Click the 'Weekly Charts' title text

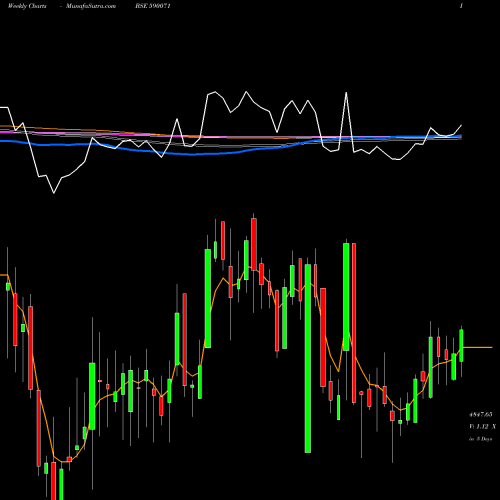pyautogui.click(x=27, y=6)
